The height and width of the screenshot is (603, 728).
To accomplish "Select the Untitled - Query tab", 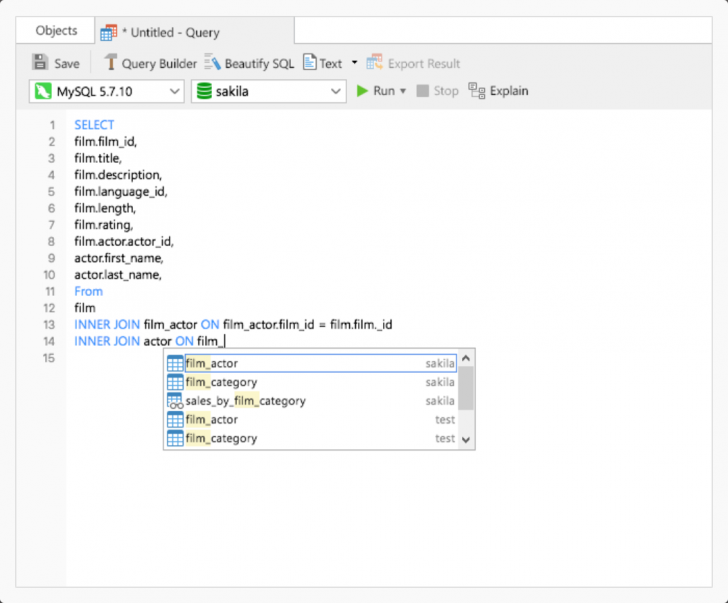I will (195, 32).
